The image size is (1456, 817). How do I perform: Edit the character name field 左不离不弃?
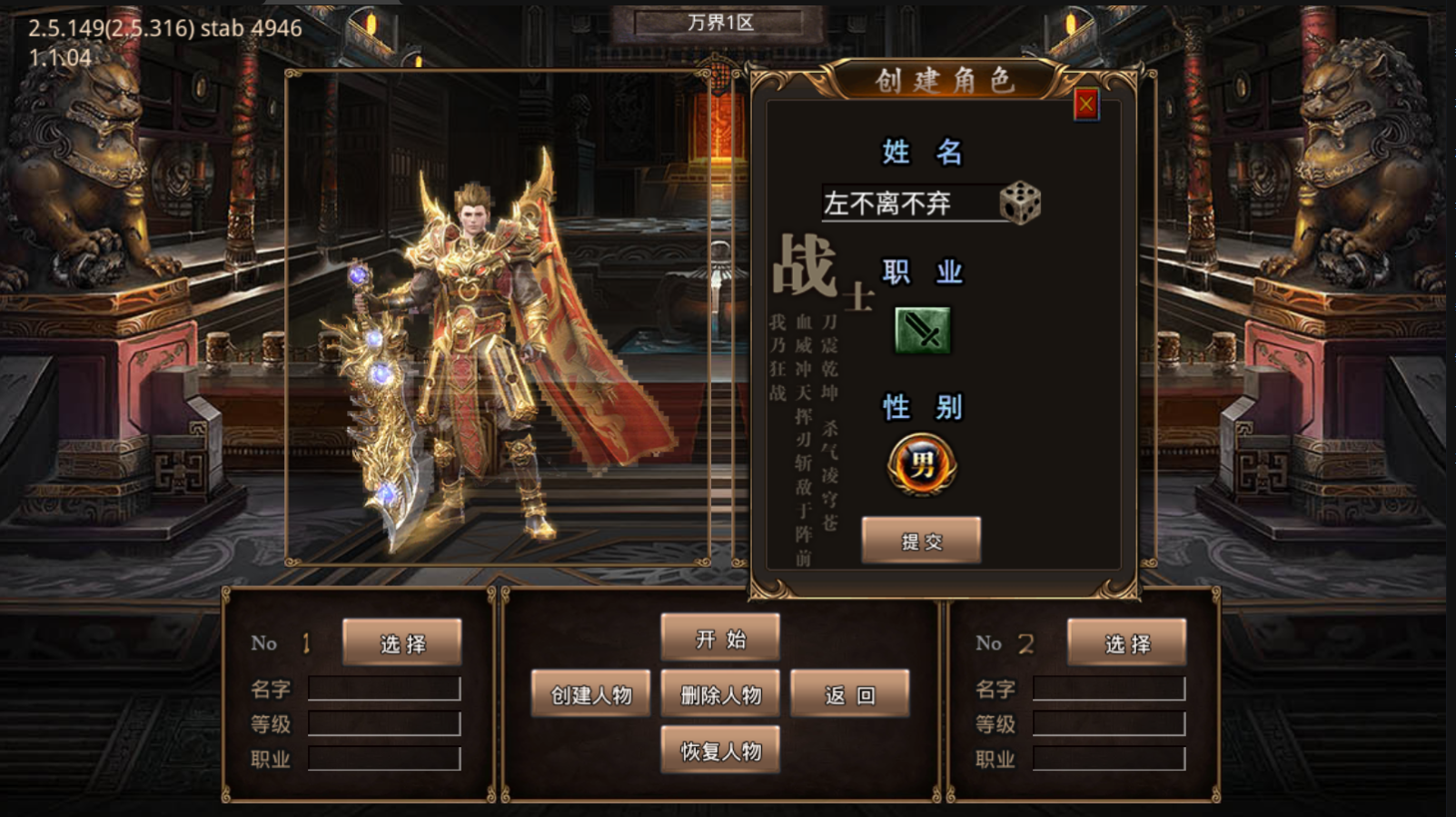coord(908,203)
